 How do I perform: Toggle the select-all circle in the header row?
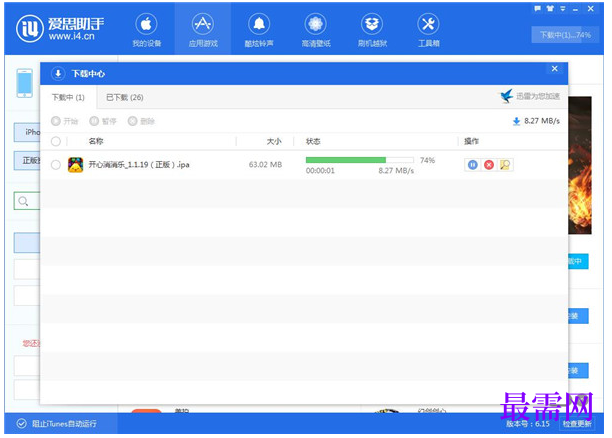click(x=56, y=141)
